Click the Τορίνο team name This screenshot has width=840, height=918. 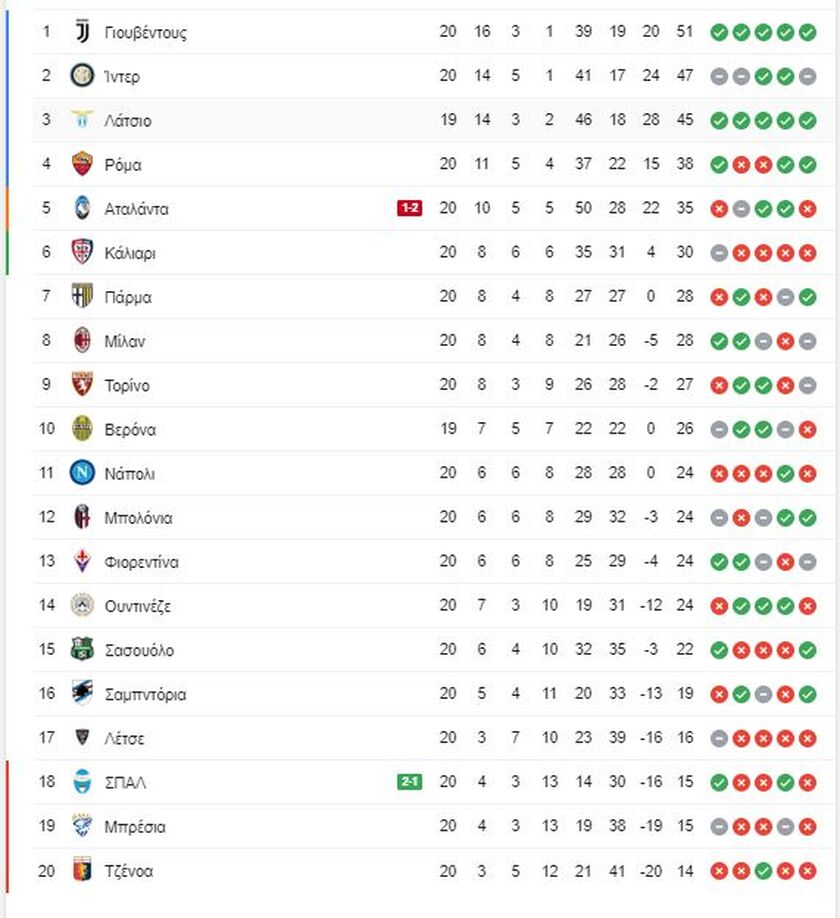coord(127,385)
